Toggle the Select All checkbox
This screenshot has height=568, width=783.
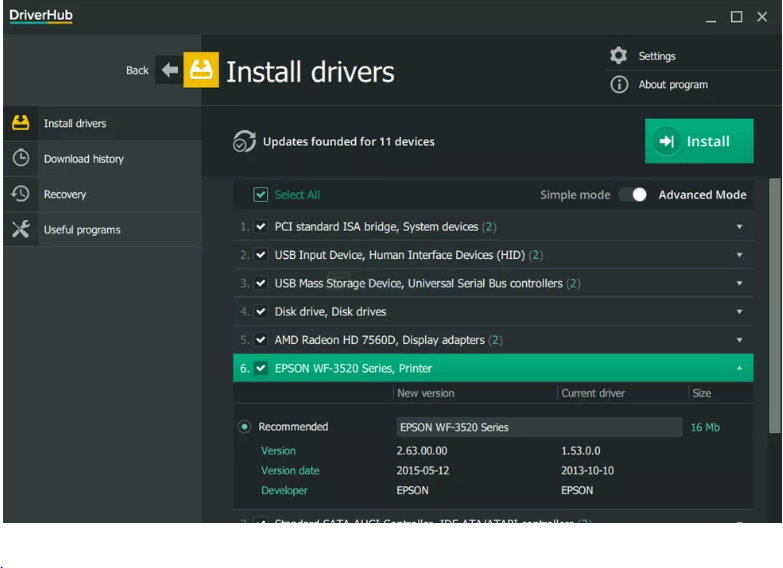point(261,194)
